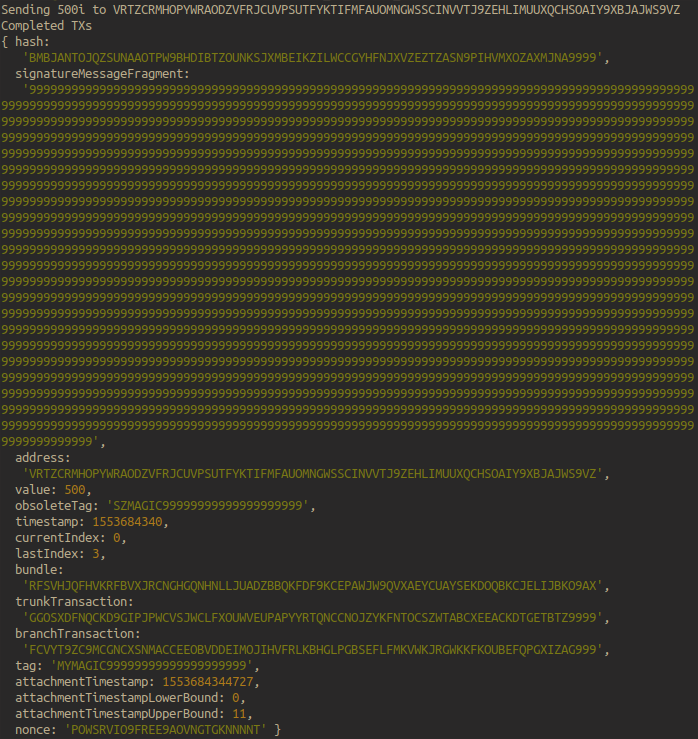Select the currentIndex value 0
This screenshot has width=698, height=739.
(x=116, y=538)
